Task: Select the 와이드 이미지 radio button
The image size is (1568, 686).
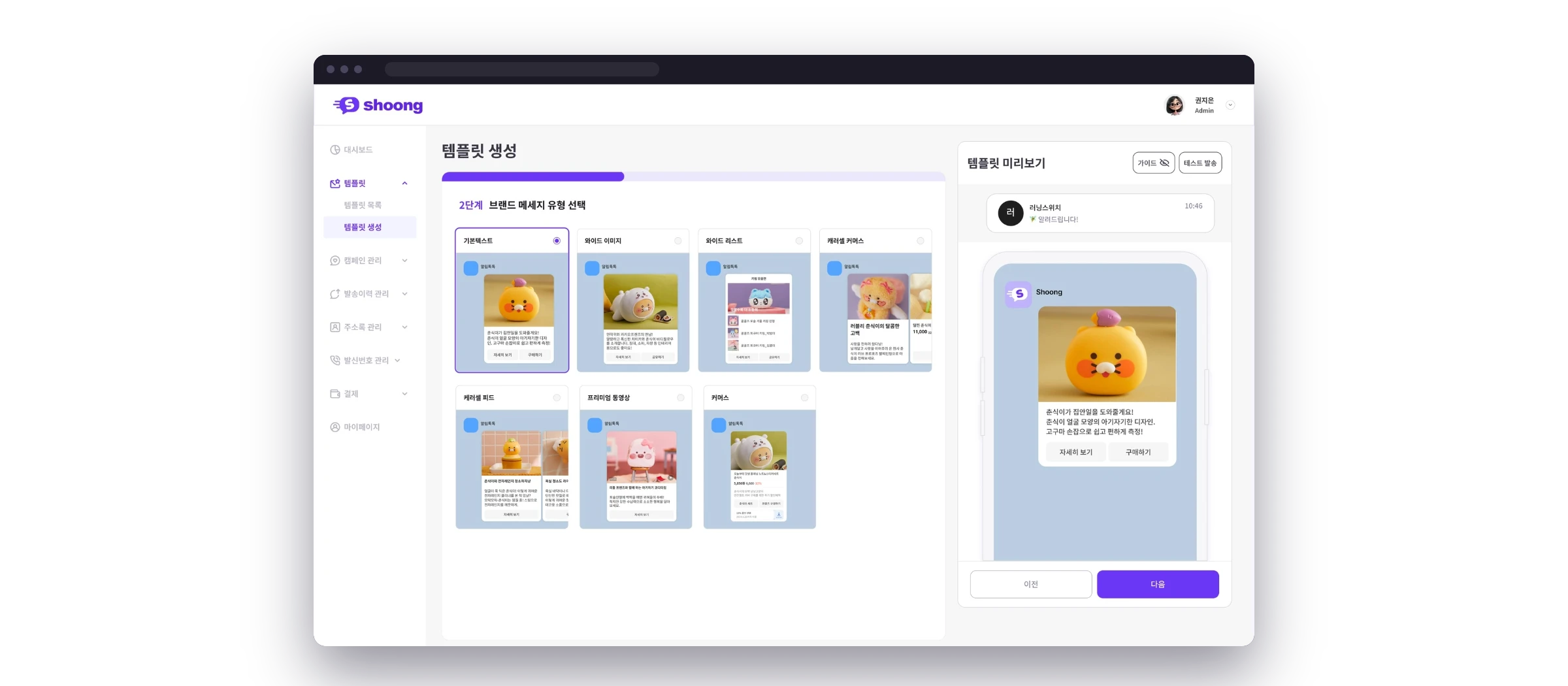Action: (x=678, y=241)
